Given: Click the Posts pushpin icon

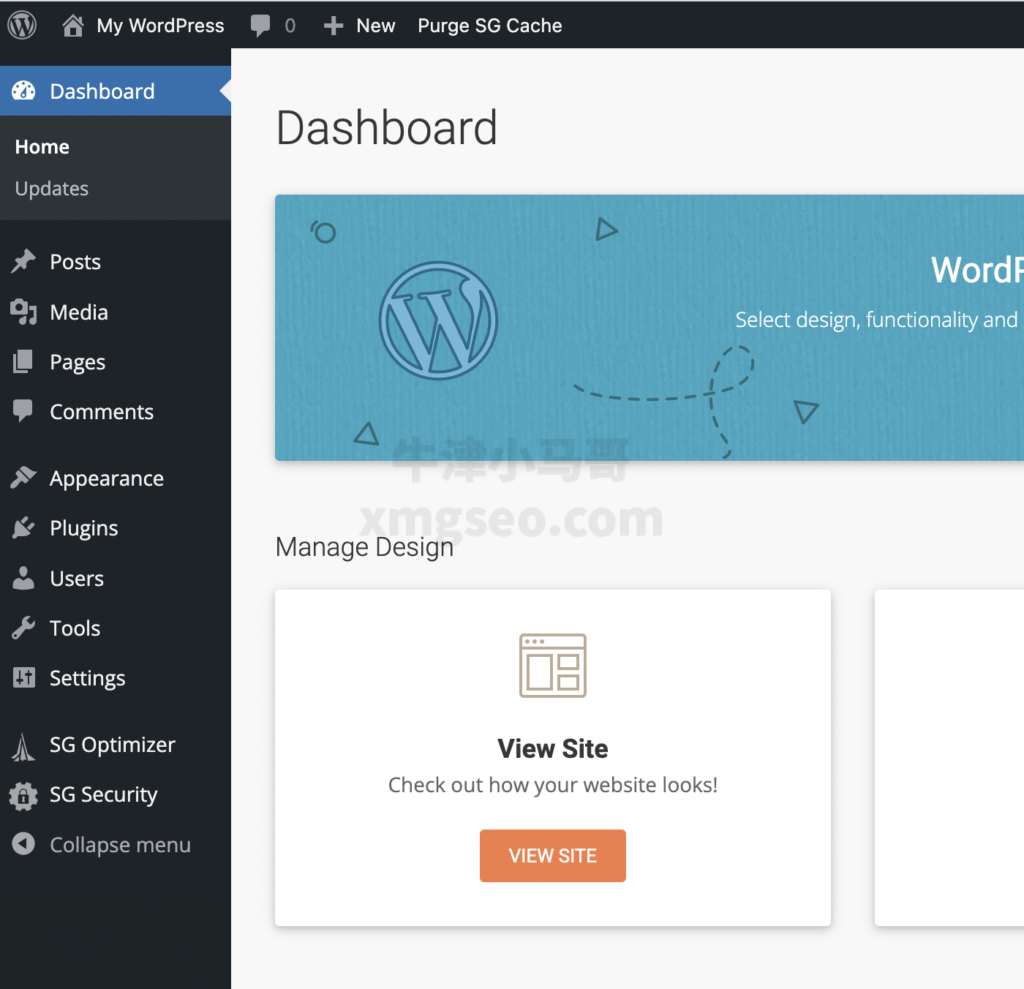Looking at the screenshot, I should (x=24, y=261).
